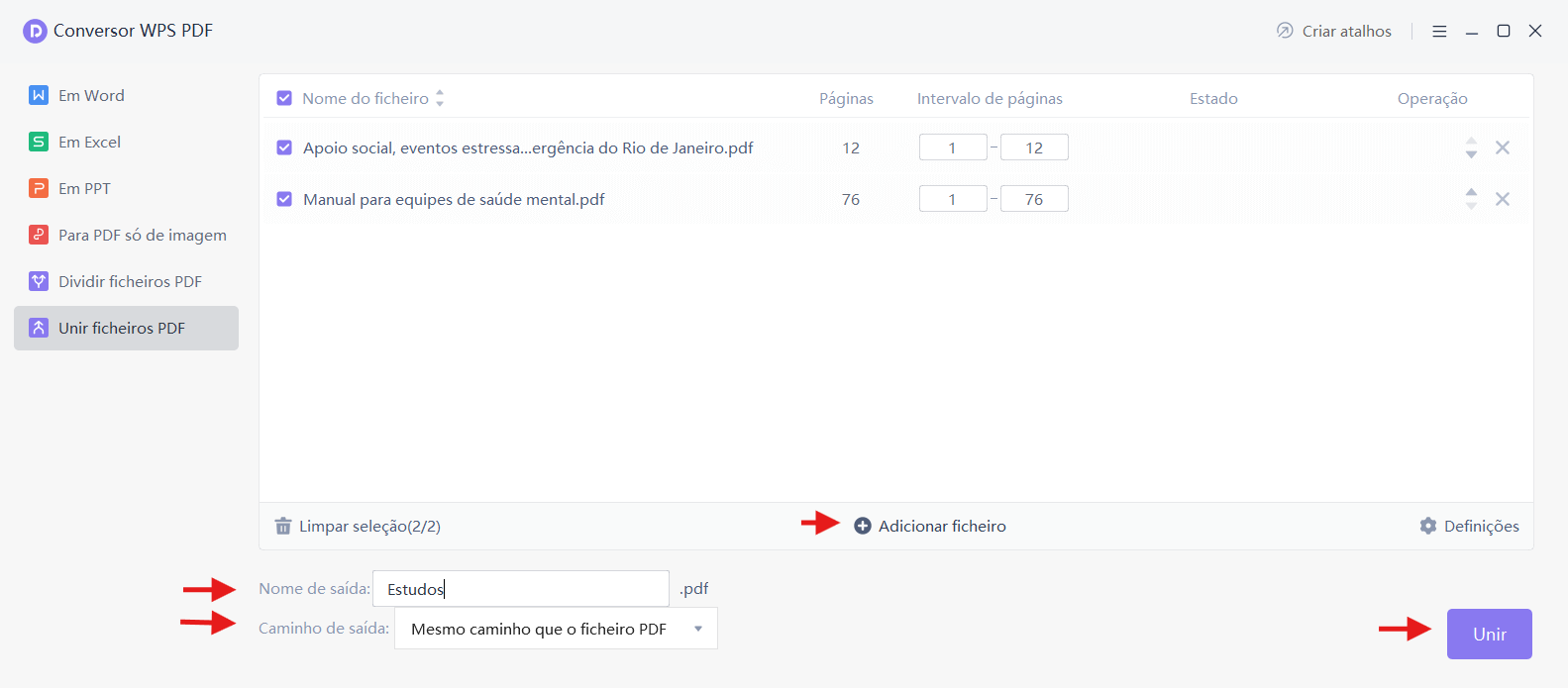1568x688 pixels.
Task: Open Definições for merge settings
Action: pyautogui.click(x=1470, y=526)
